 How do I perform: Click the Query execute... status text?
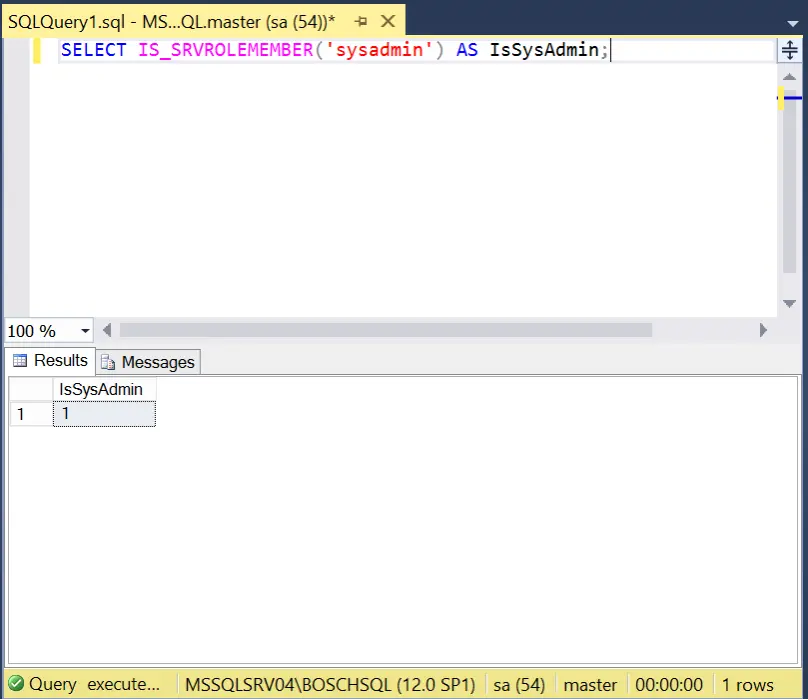point(94,684)
